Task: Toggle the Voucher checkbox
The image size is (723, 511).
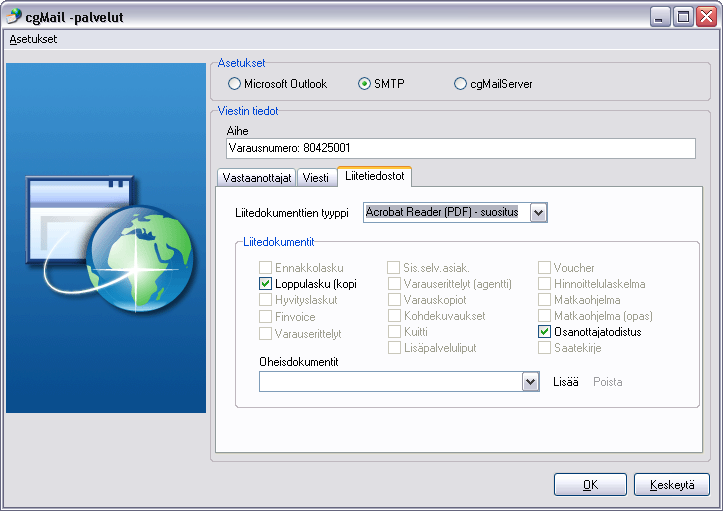Action: (544, 267)
